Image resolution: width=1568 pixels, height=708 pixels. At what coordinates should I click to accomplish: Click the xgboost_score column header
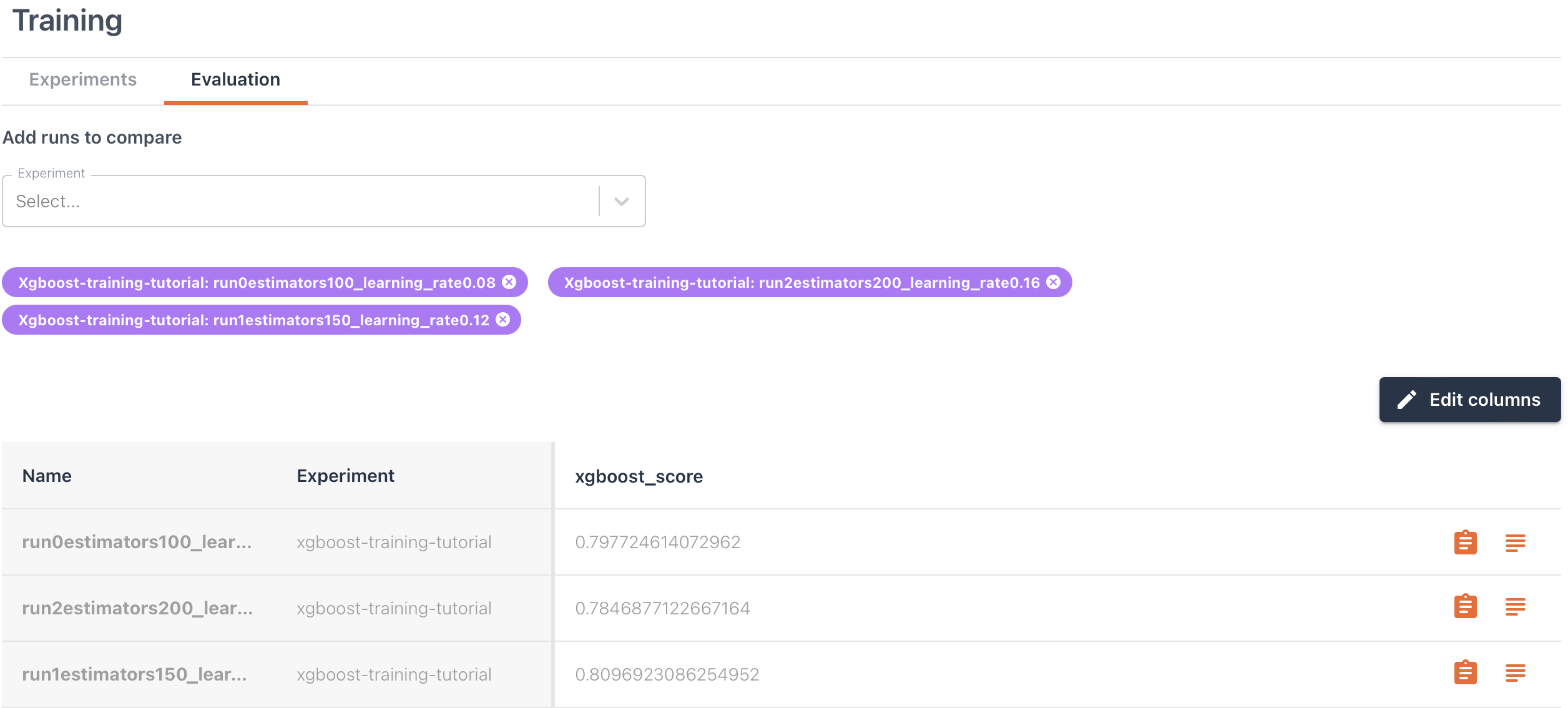pos(639,476)
